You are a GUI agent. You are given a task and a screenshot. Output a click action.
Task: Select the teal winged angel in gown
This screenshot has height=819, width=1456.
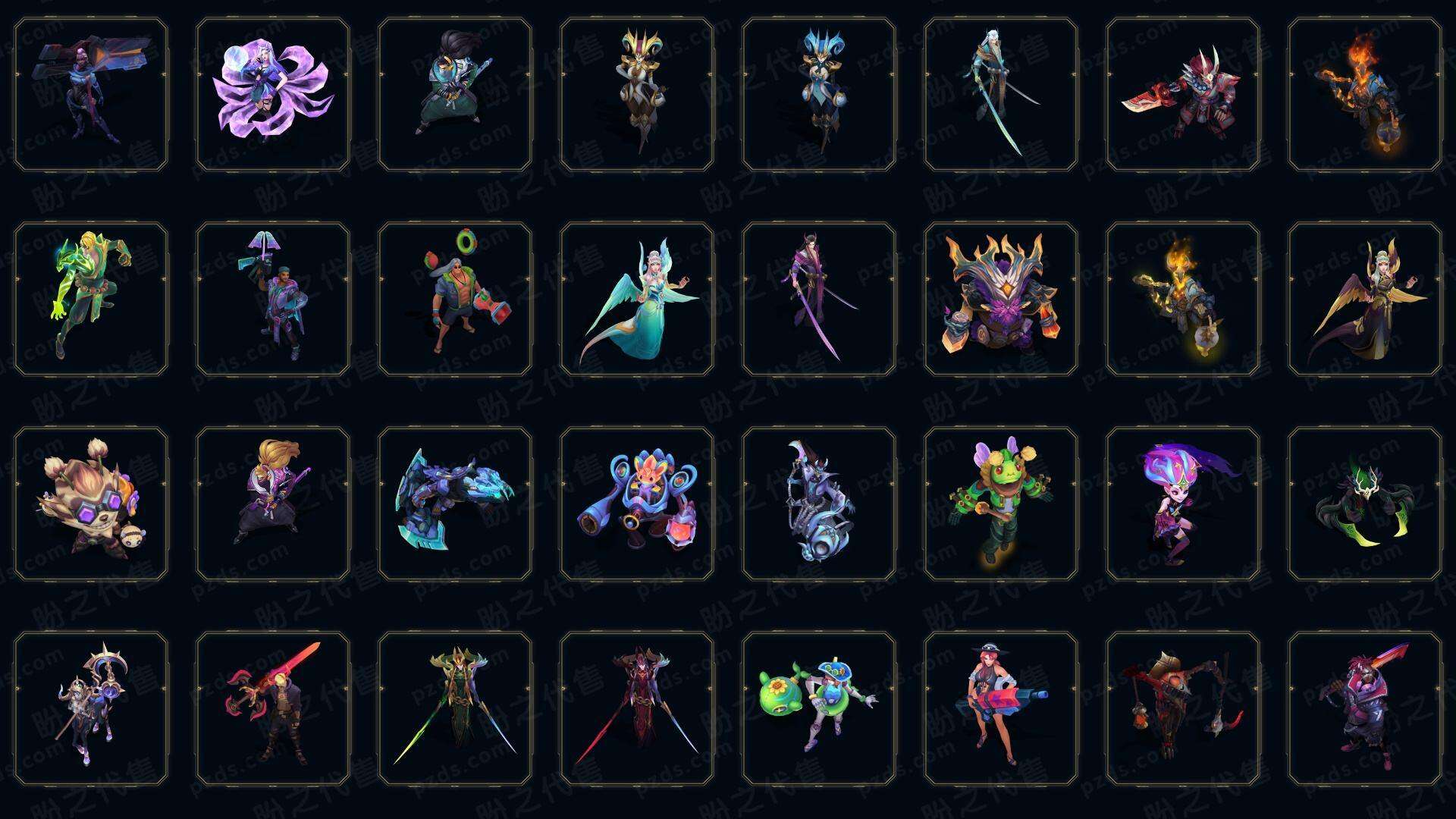point(637,299)
